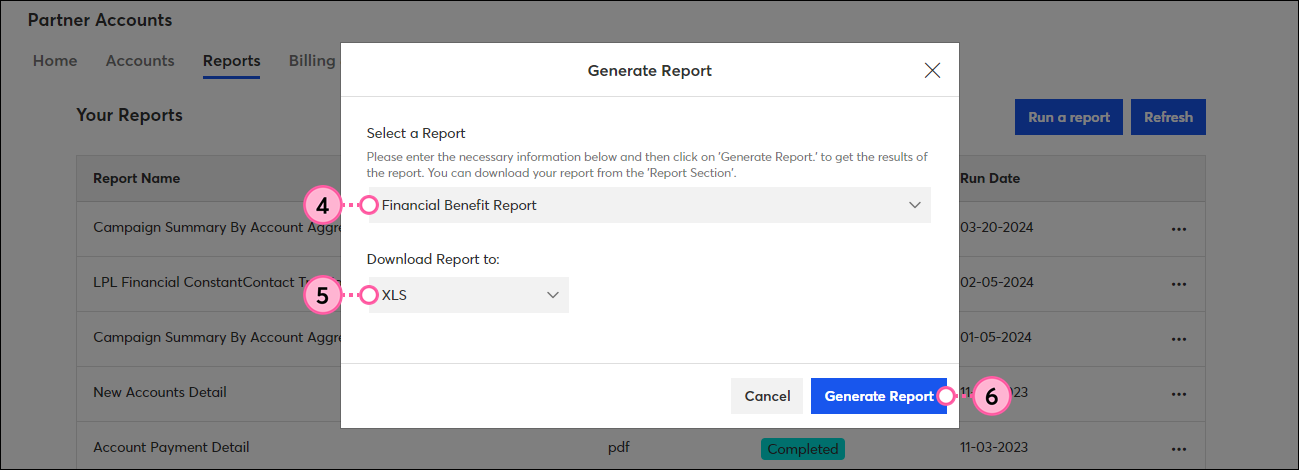This screenshot has height=470, width=1299.
Task: Select the Reports tab
Action: 231,61
